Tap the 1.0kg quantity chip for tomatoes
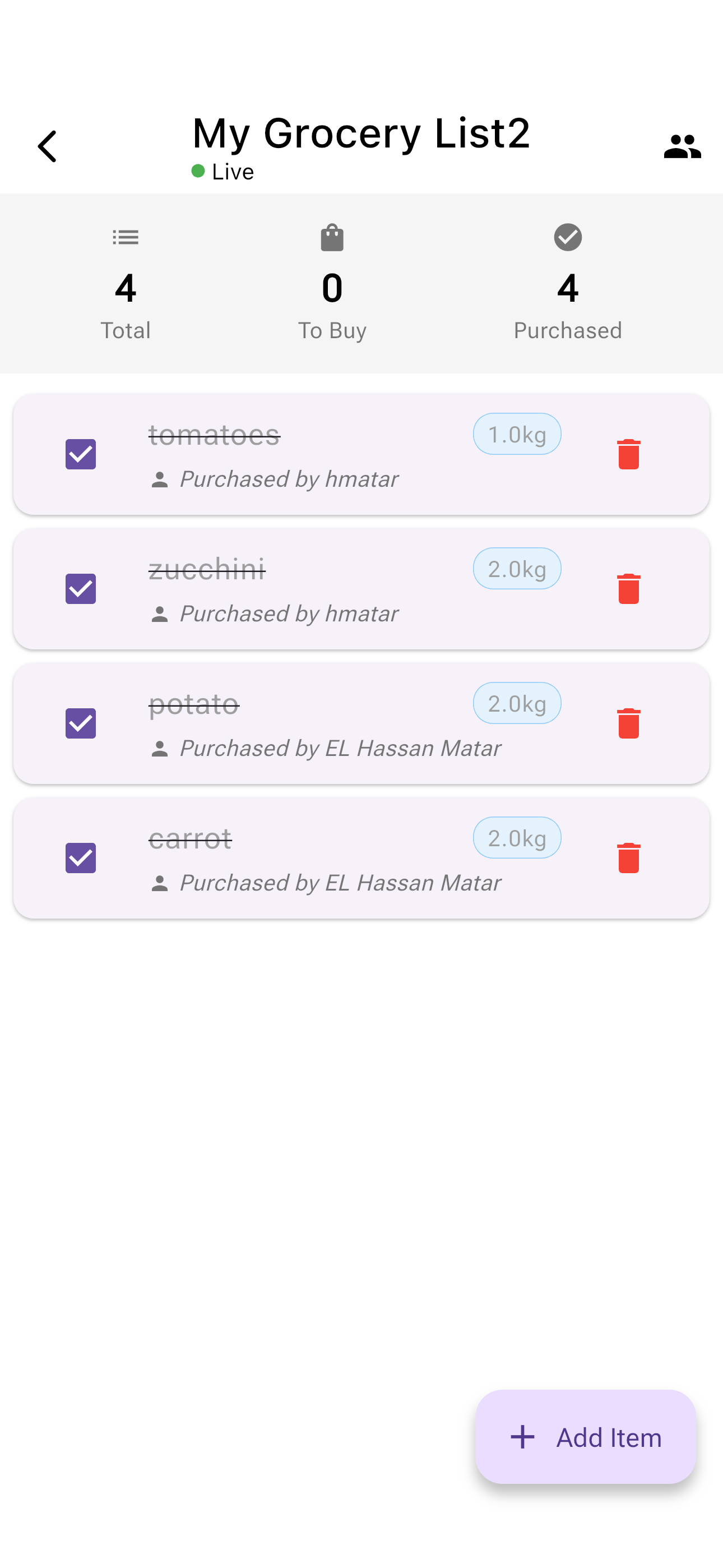Screen dimensions: 723x1568 click(x=517, y=433)
